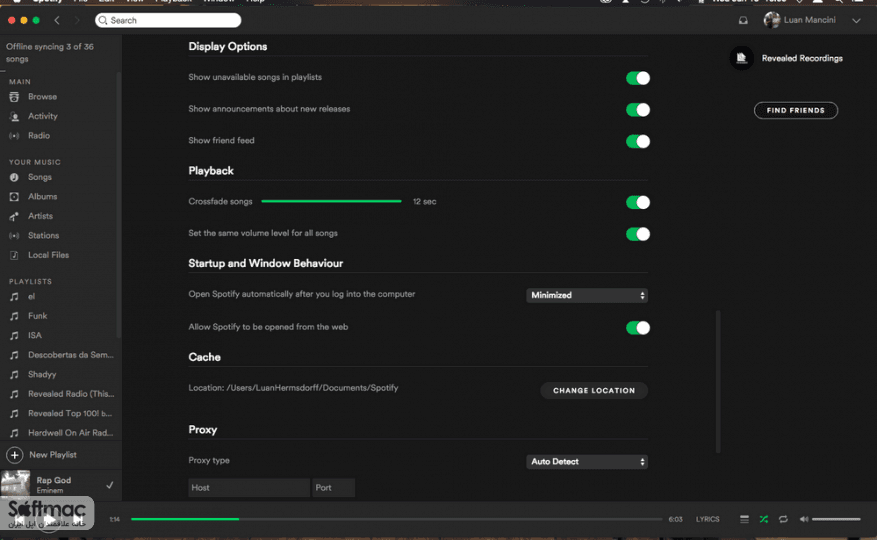Open Artists via the sidebar icon
The height and width of the screenshot is (540, 877).
click(x=15, y=216)
